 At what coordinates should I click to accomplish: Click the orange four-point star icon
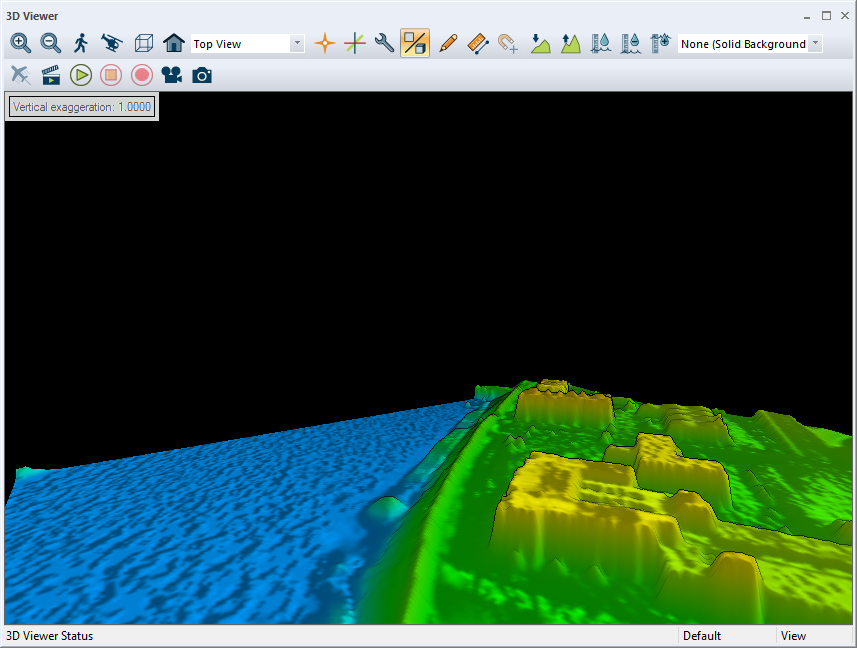pyautogui.click(x=325, y=43)
